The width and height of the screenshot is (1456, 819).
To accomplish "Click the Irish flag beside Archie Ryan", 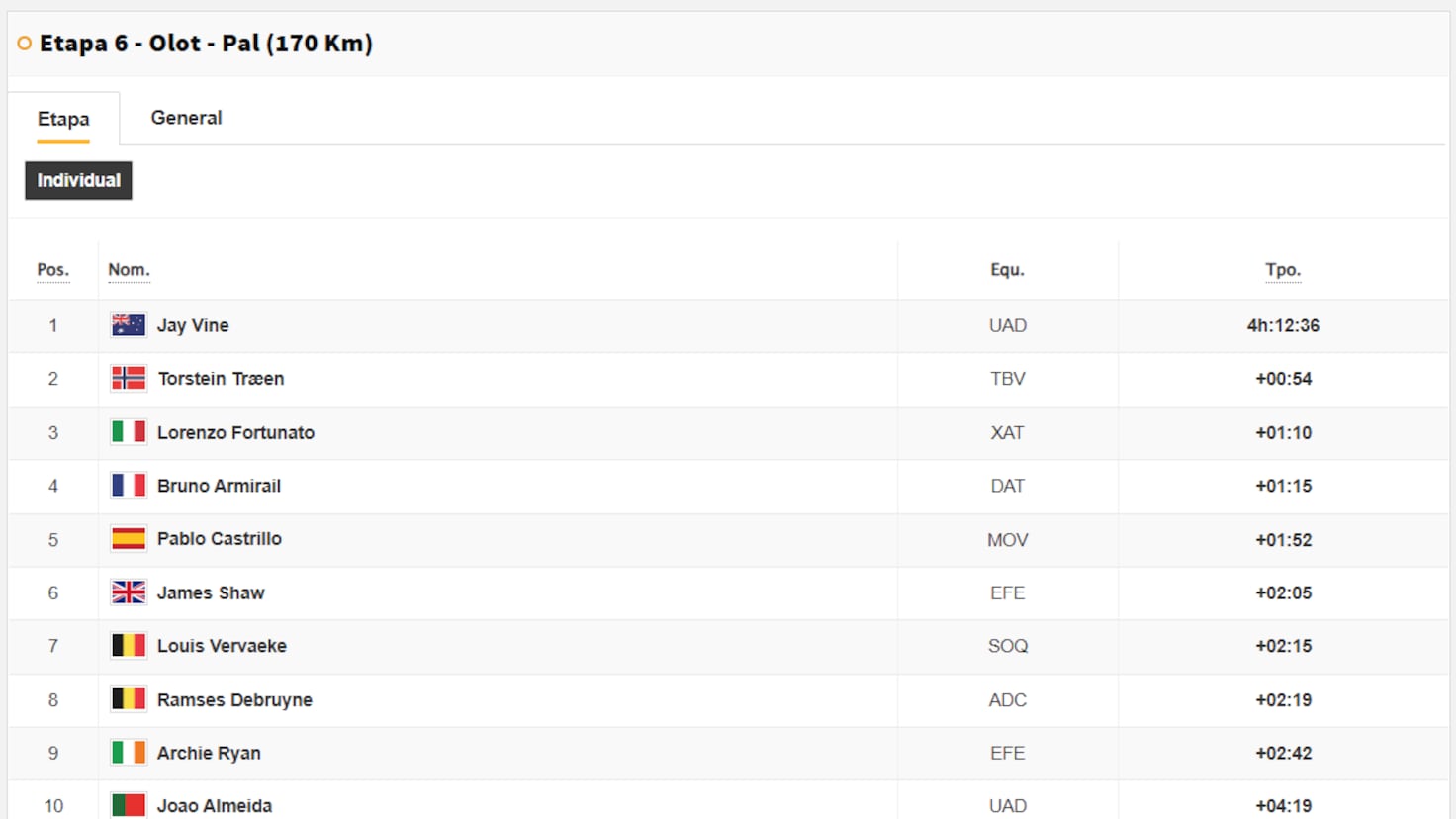I will click(x=129, y=753).
